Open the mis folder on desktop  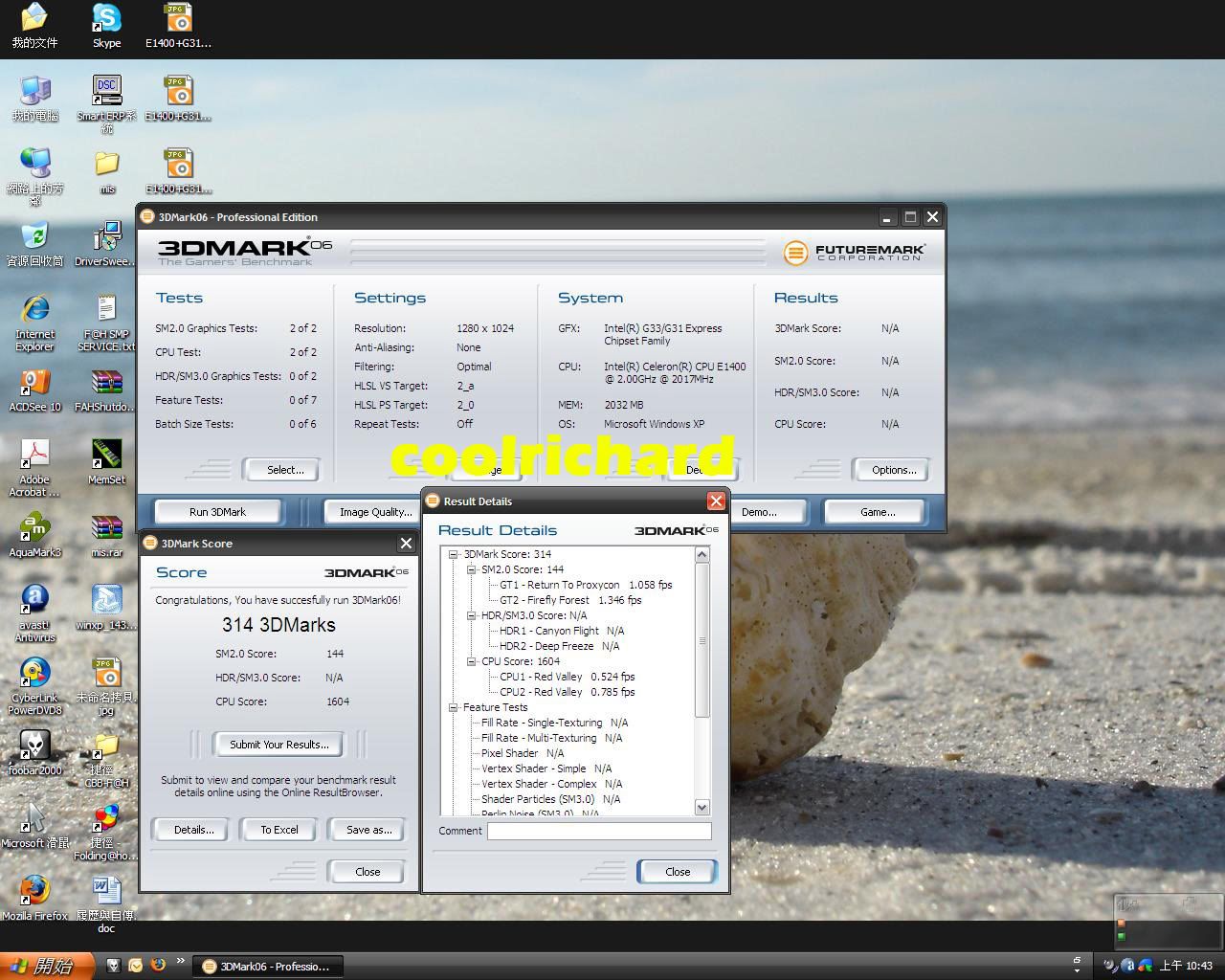pos(107,172)
